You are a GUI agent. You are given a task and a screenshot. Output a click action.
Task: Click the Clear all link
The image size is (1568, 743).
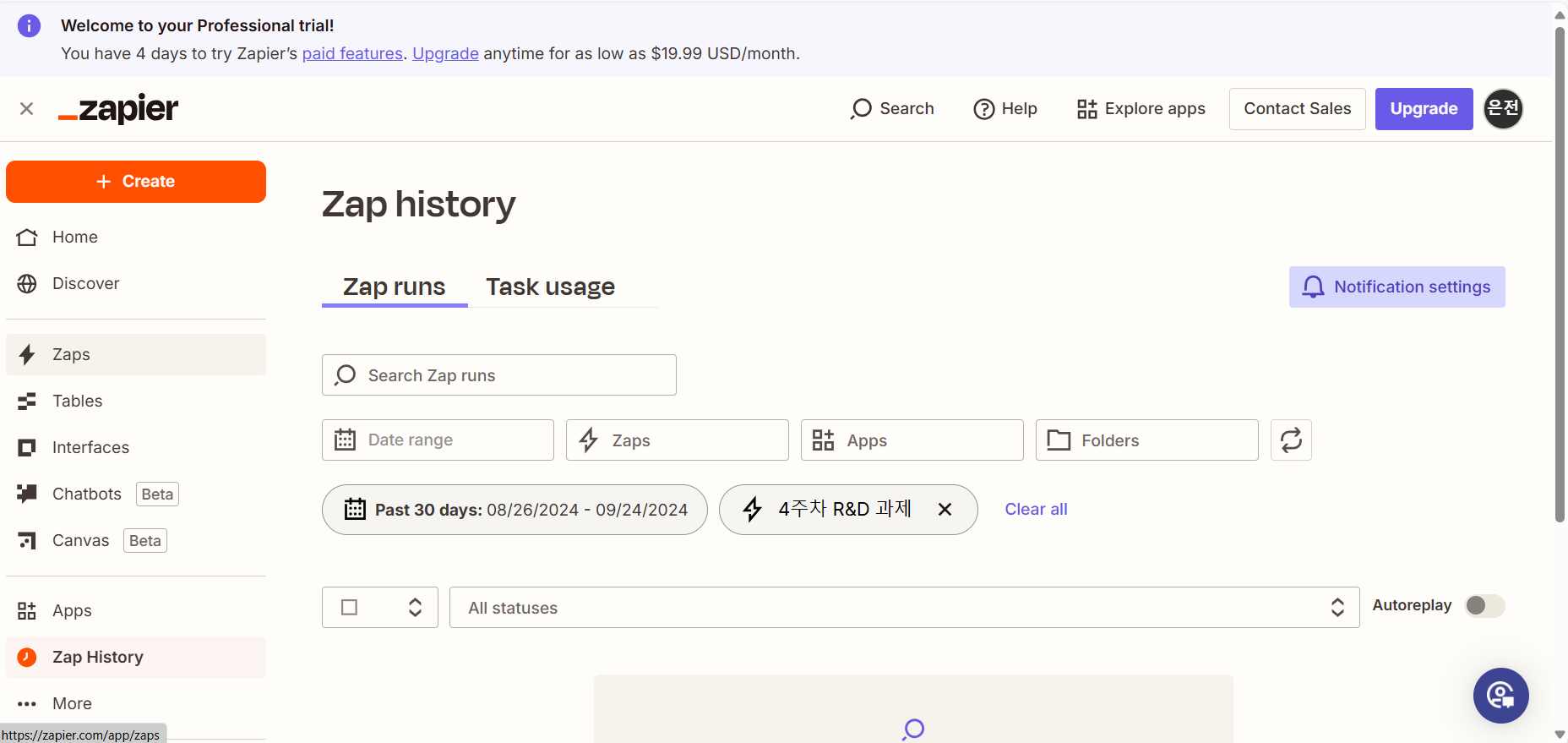click(x=1036, y=509)
